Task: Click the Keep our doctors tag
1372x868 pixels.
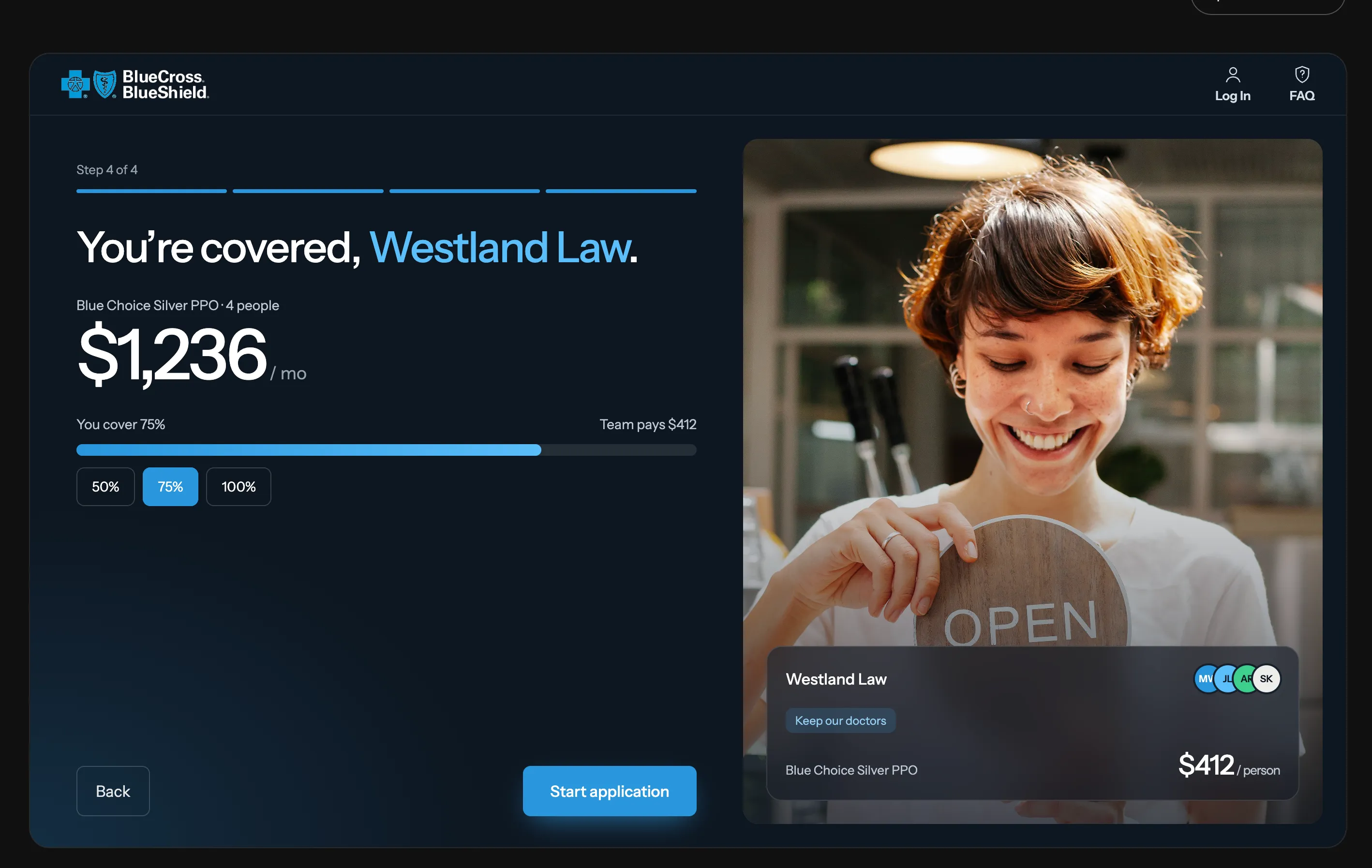Action: (840, 720)
